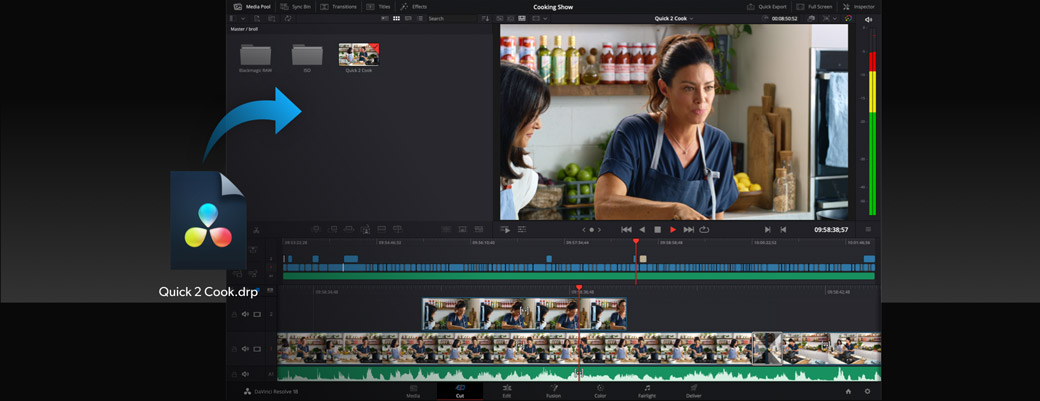This screenshot has width=1040, height=401.
Task: Open the Fairlight page
Action: [x=647, y=391]
